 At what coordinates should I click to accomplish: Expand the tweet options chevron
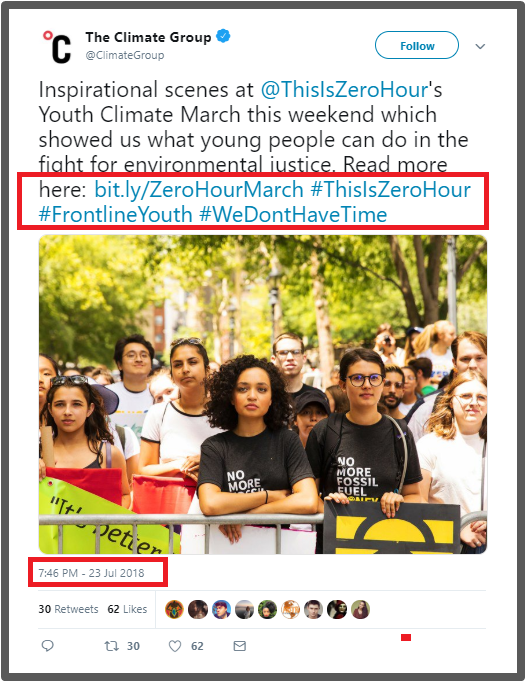(x=480, y=46)
